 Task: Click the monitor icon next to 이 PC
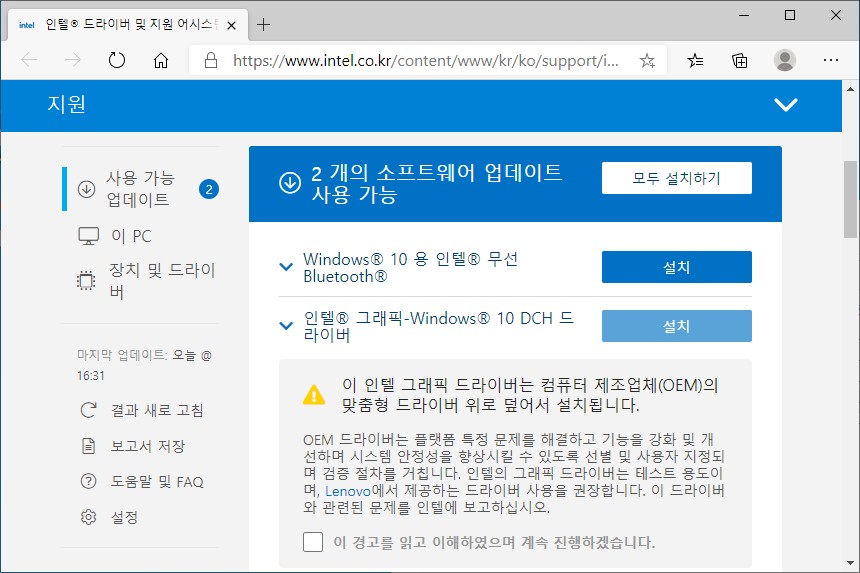click(x=88, y=236)
